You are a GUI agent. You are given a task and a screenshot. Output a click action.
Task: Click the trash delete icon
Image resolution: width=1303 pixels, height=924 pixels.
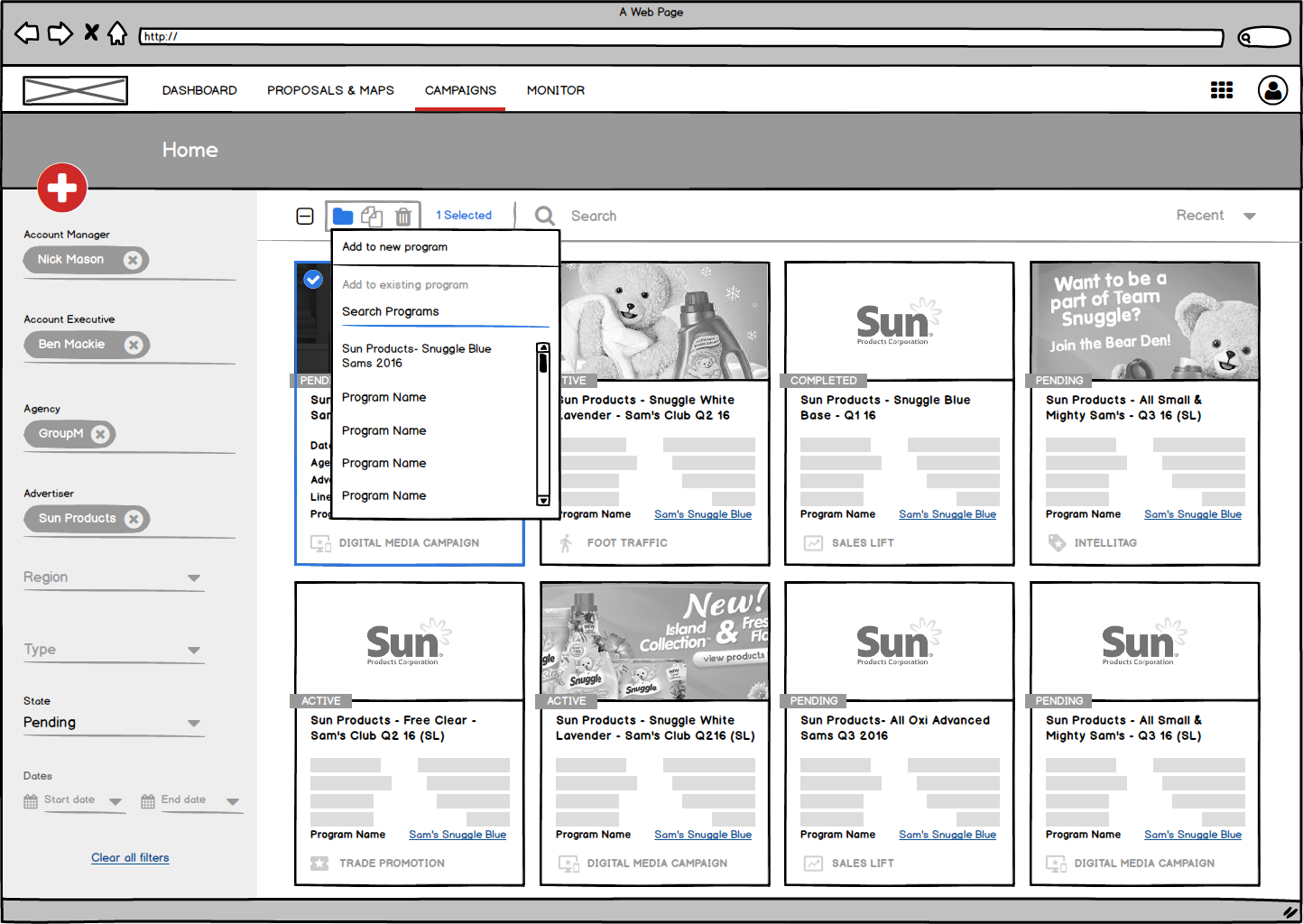[x=403, y=217]
